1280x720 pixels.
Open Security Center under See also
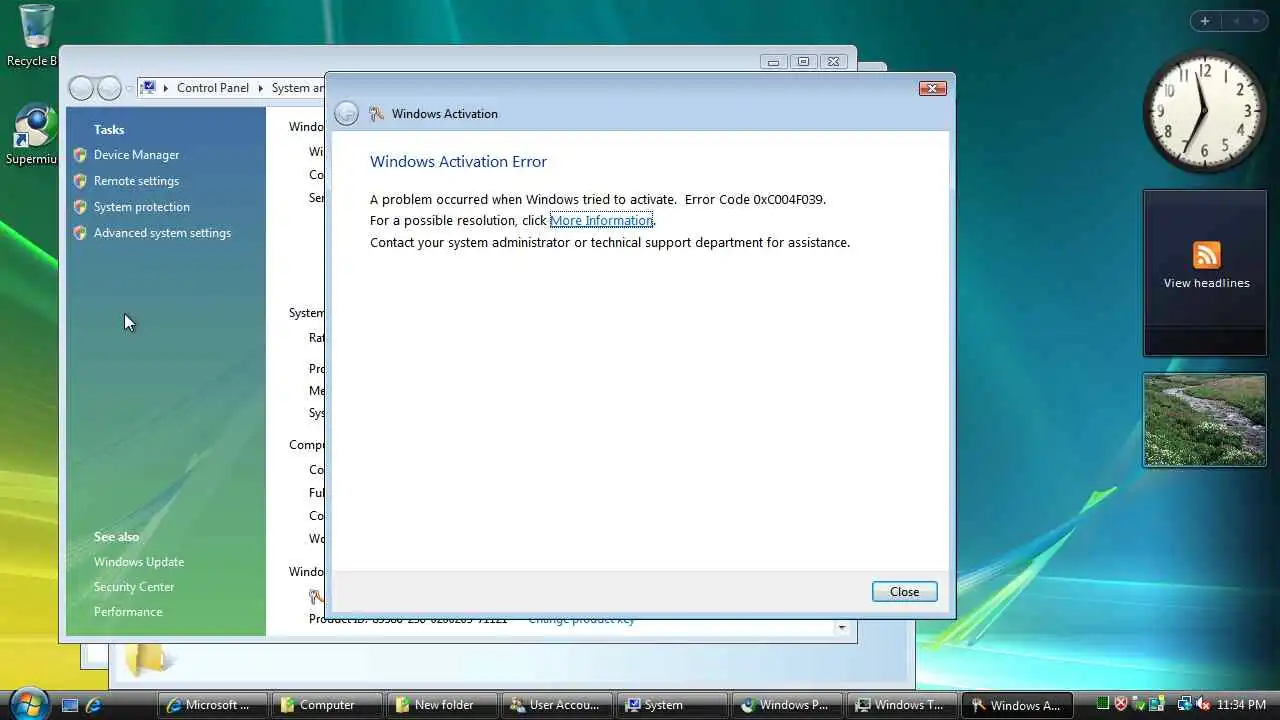click(134, 587)
